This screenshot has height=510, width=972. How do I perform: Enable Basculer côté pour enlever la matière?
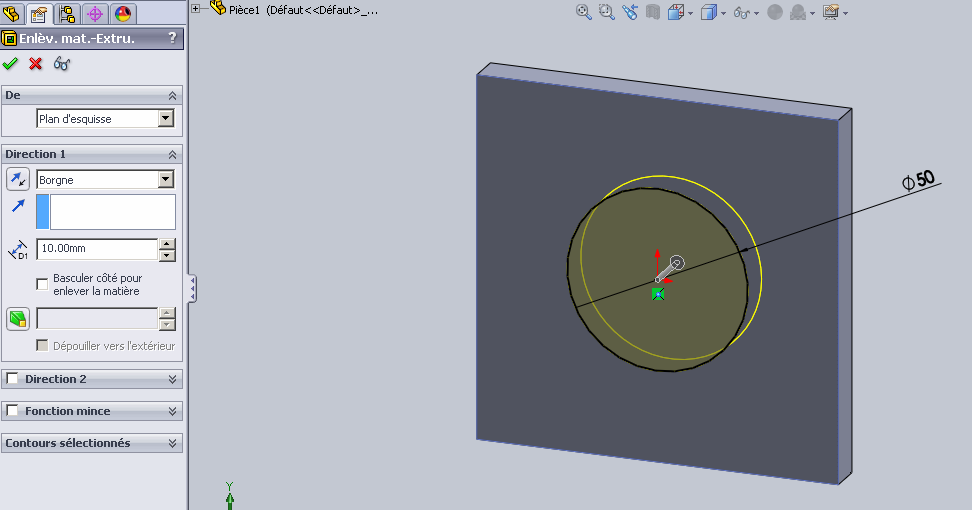click(x=42, y=284)
